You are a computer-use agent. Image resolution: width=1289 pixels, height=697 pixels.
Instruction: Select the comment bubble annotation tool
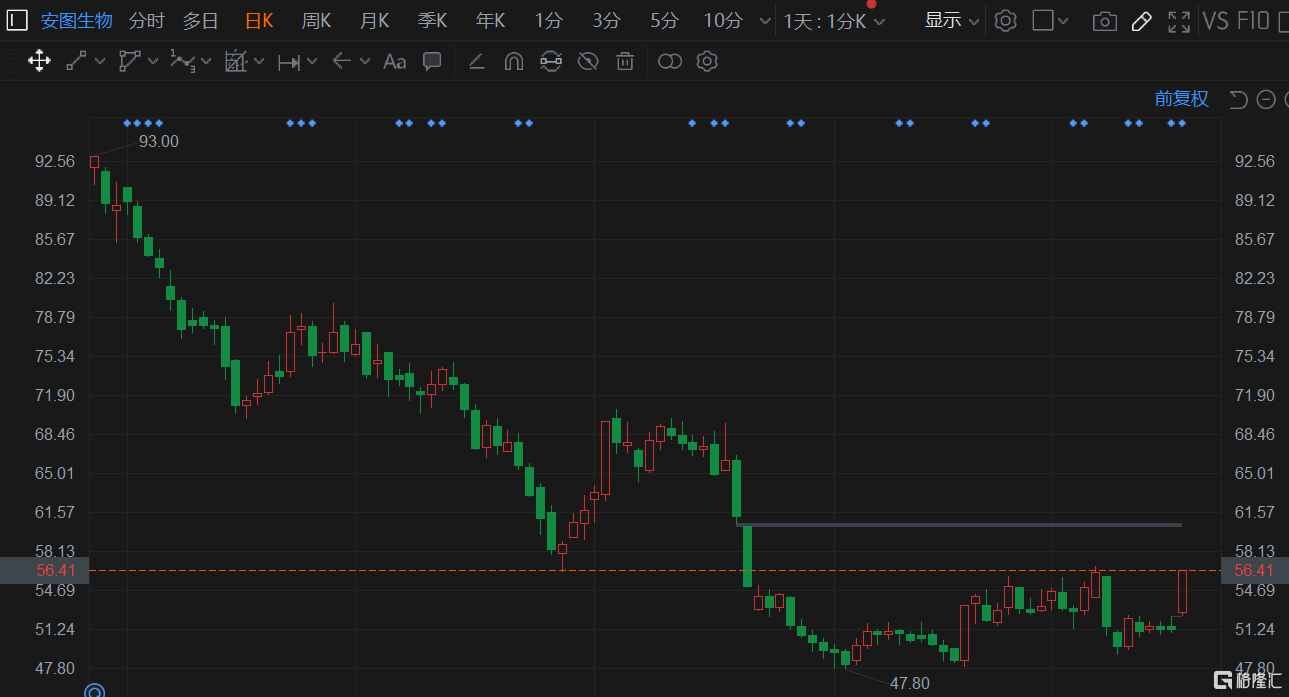point(432,61)
